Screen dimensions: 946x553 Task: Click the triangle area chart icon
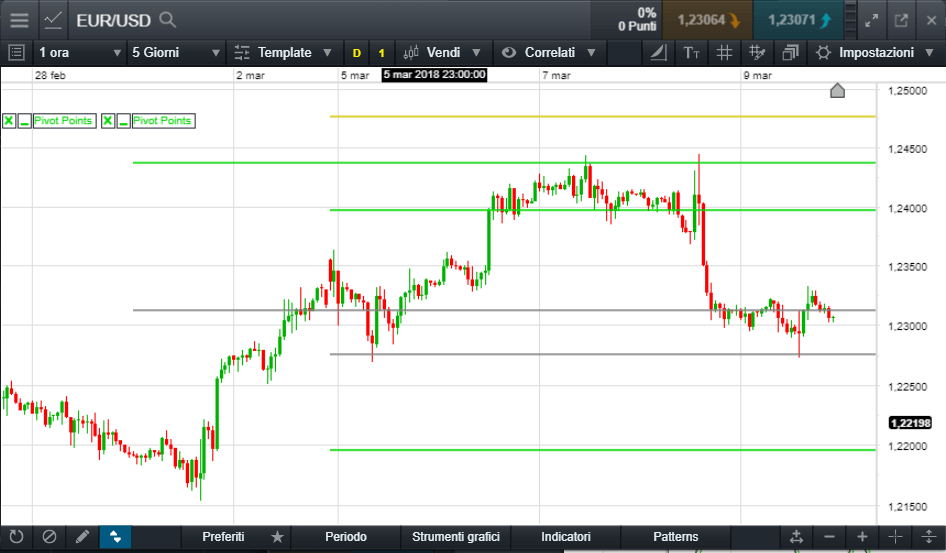[x=658, y=53]
